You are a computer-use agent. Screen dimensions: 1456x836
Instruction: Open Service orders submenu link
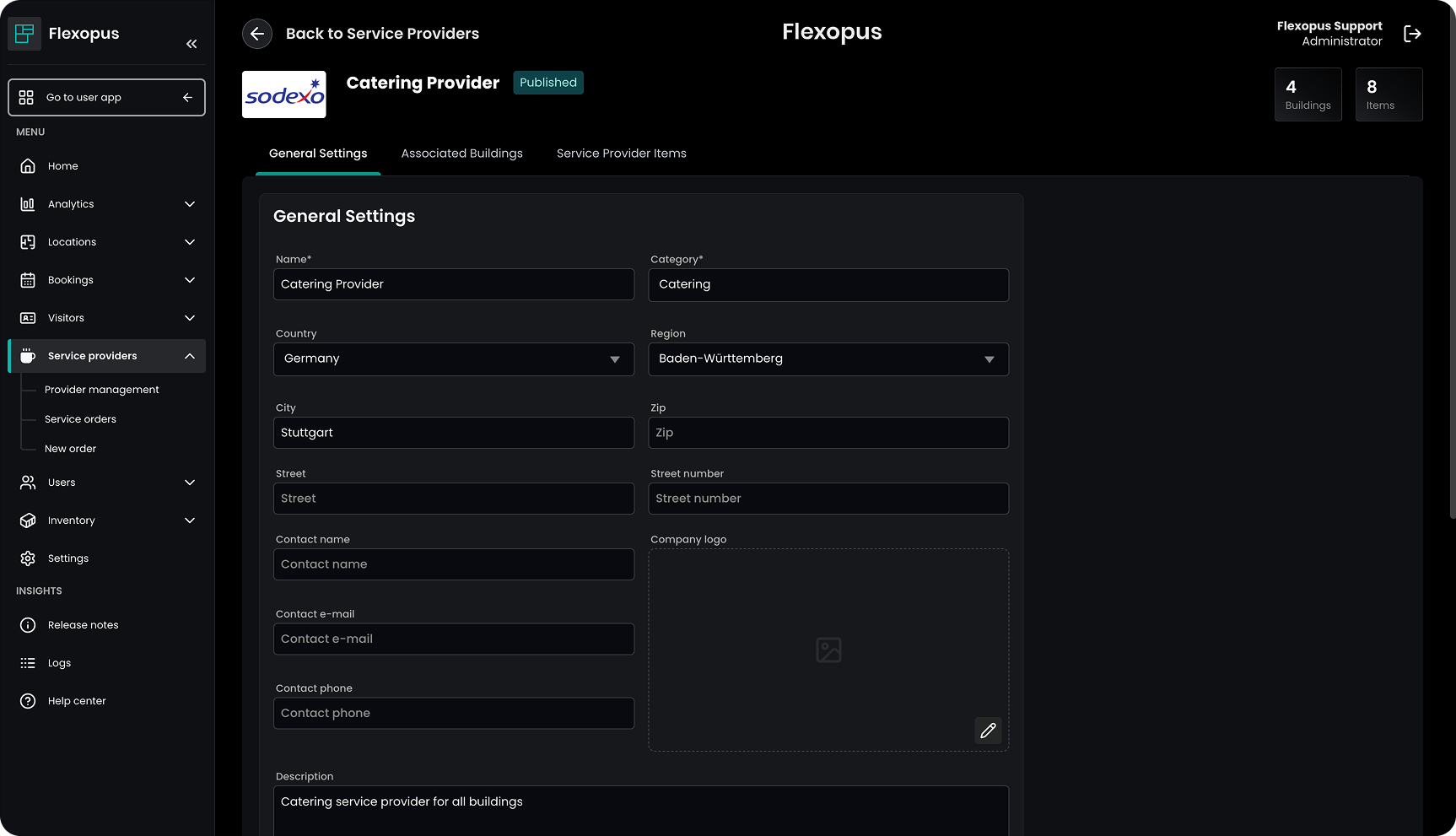pos(80,419)
